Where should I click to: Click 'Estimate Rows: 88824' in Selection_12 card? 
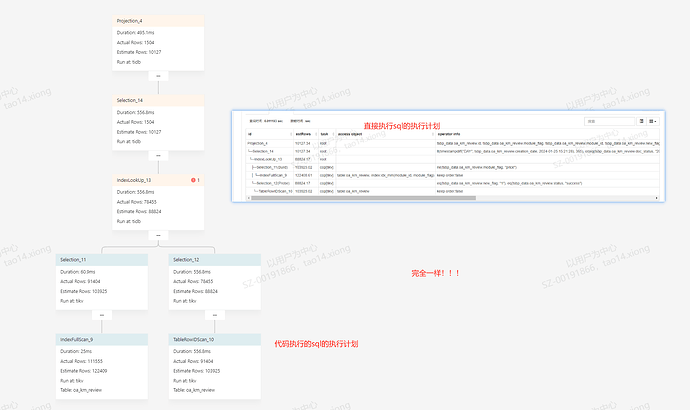coord(195,291)
